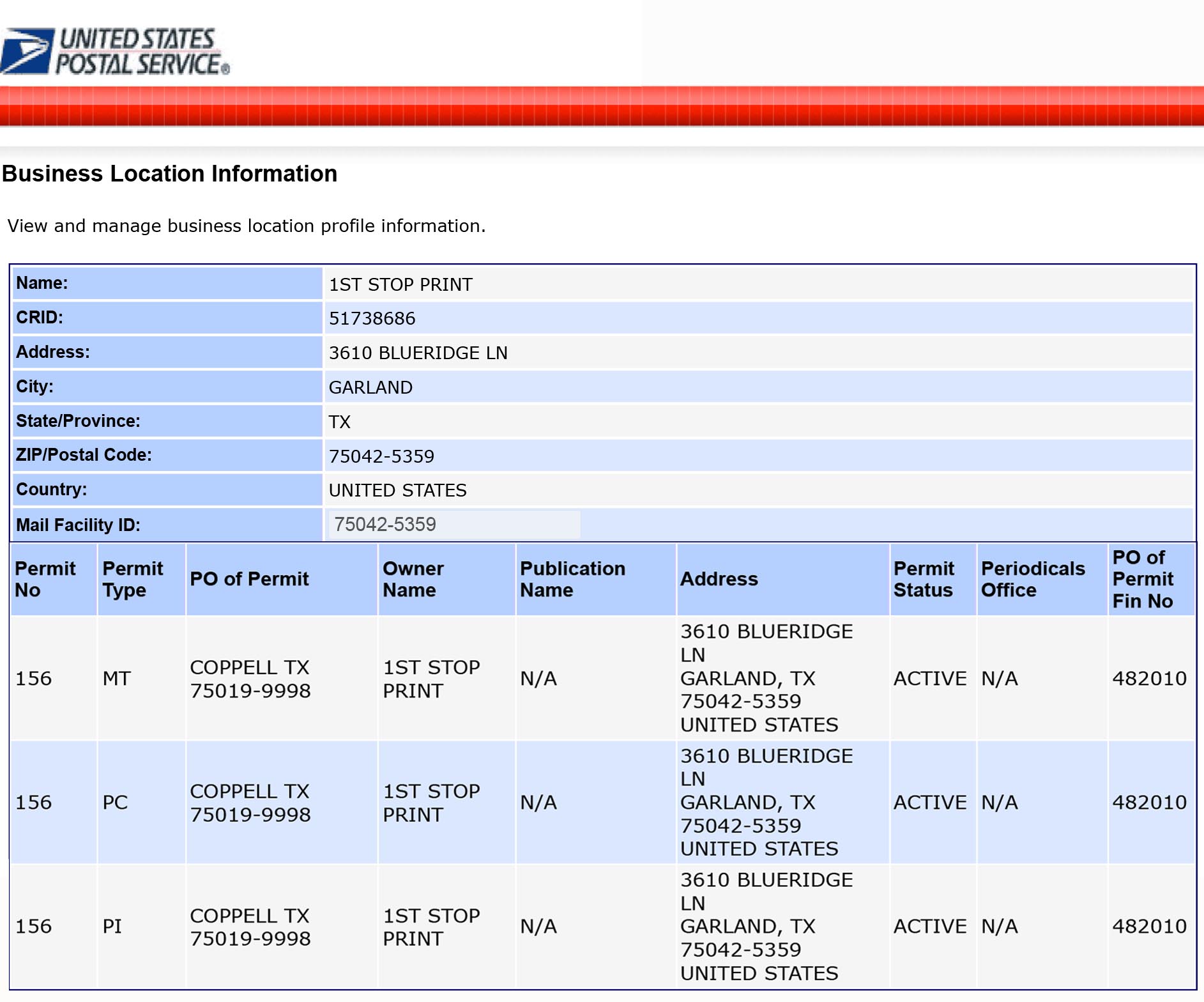
Task: Click the Business Location Information heading
Action: tap(169, 174)
